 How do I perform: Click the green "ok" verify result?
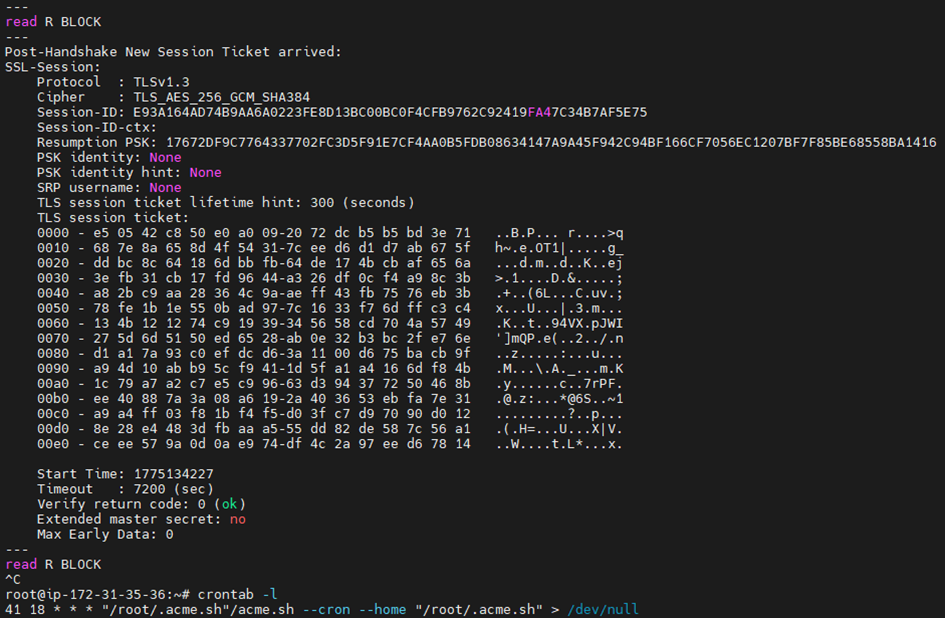(233, 504)
